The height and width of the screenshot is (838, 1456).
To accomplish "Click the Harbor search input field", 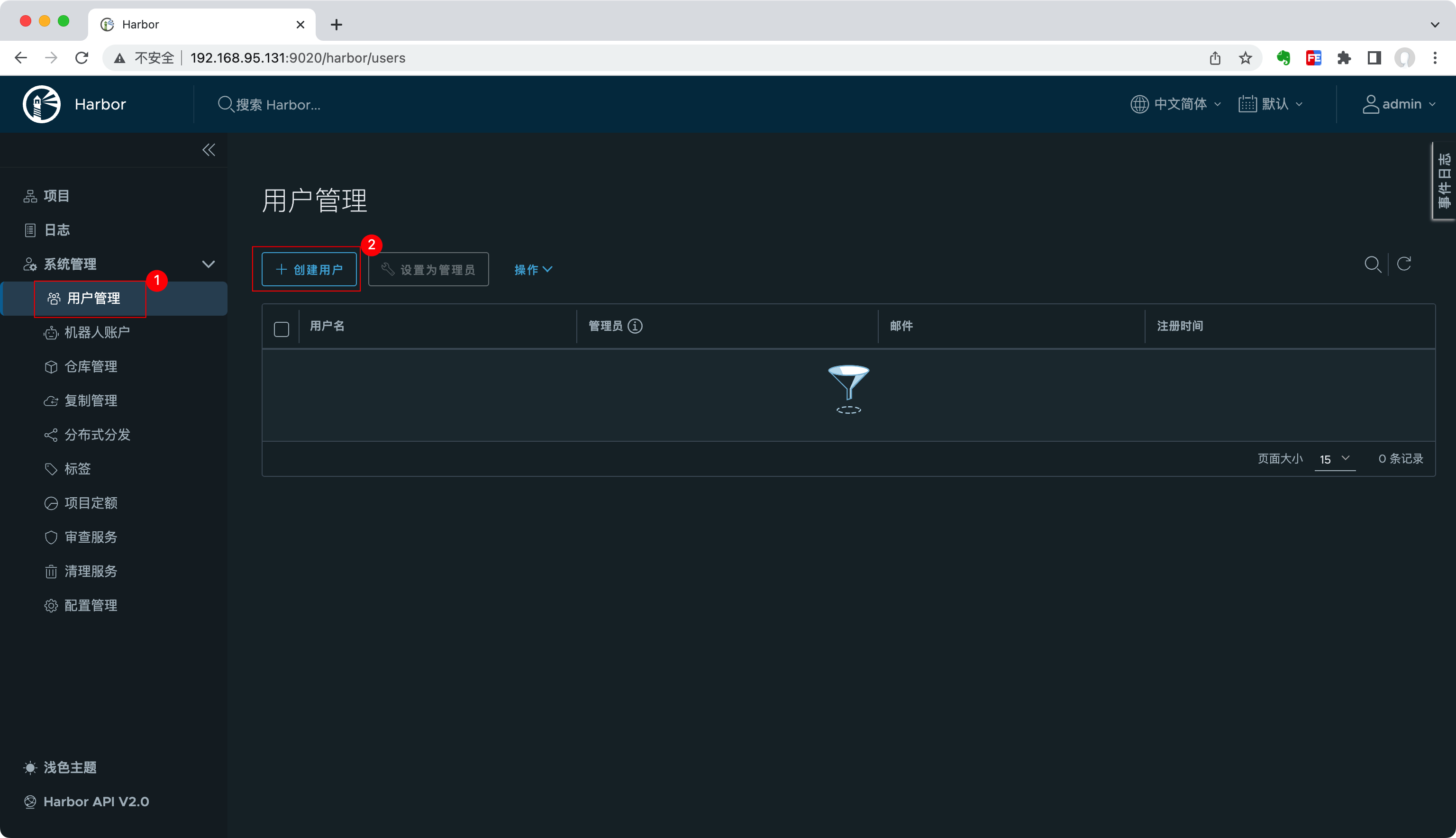I will tap(278, 105).
